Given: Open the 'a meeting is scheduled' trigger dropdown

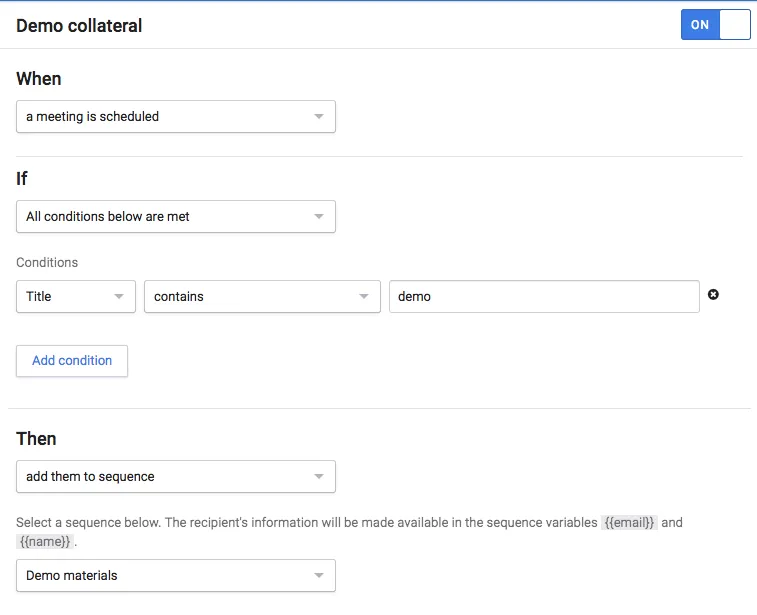Looking at the screenshot, I should (x=176, y=116).
